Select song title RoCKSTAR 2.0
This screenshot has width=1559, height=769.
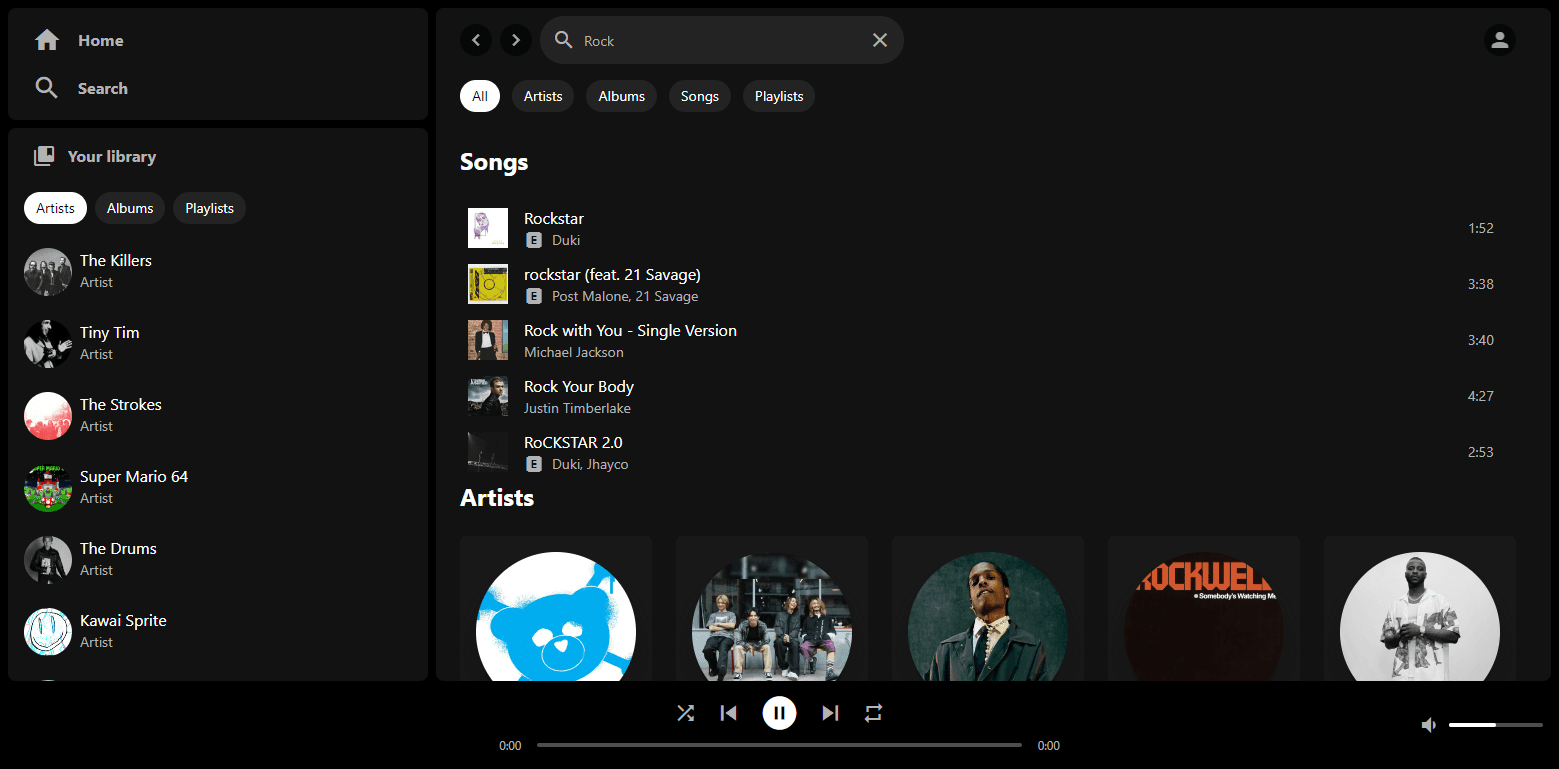pos(573,442)
